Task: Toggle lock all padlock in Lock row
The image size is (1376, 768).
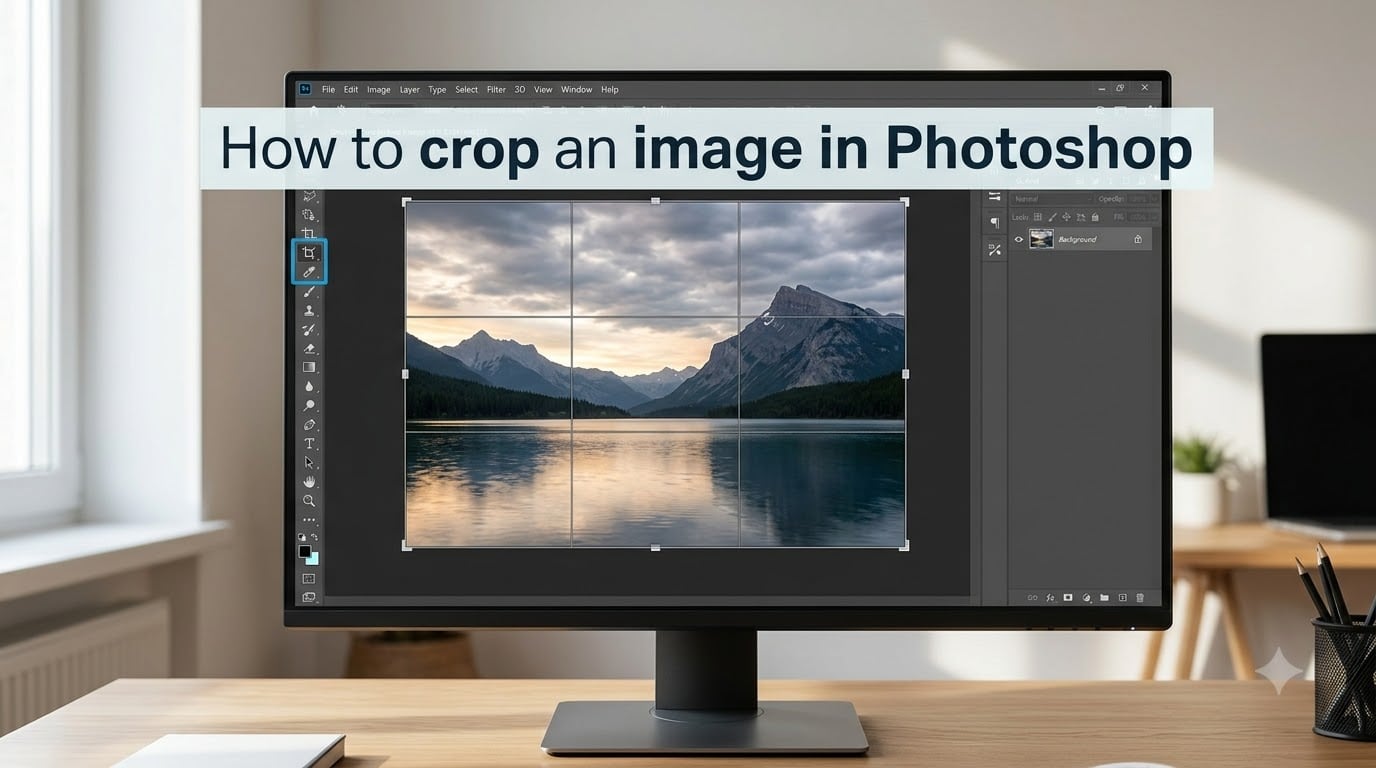Action: coord(1095,217)
